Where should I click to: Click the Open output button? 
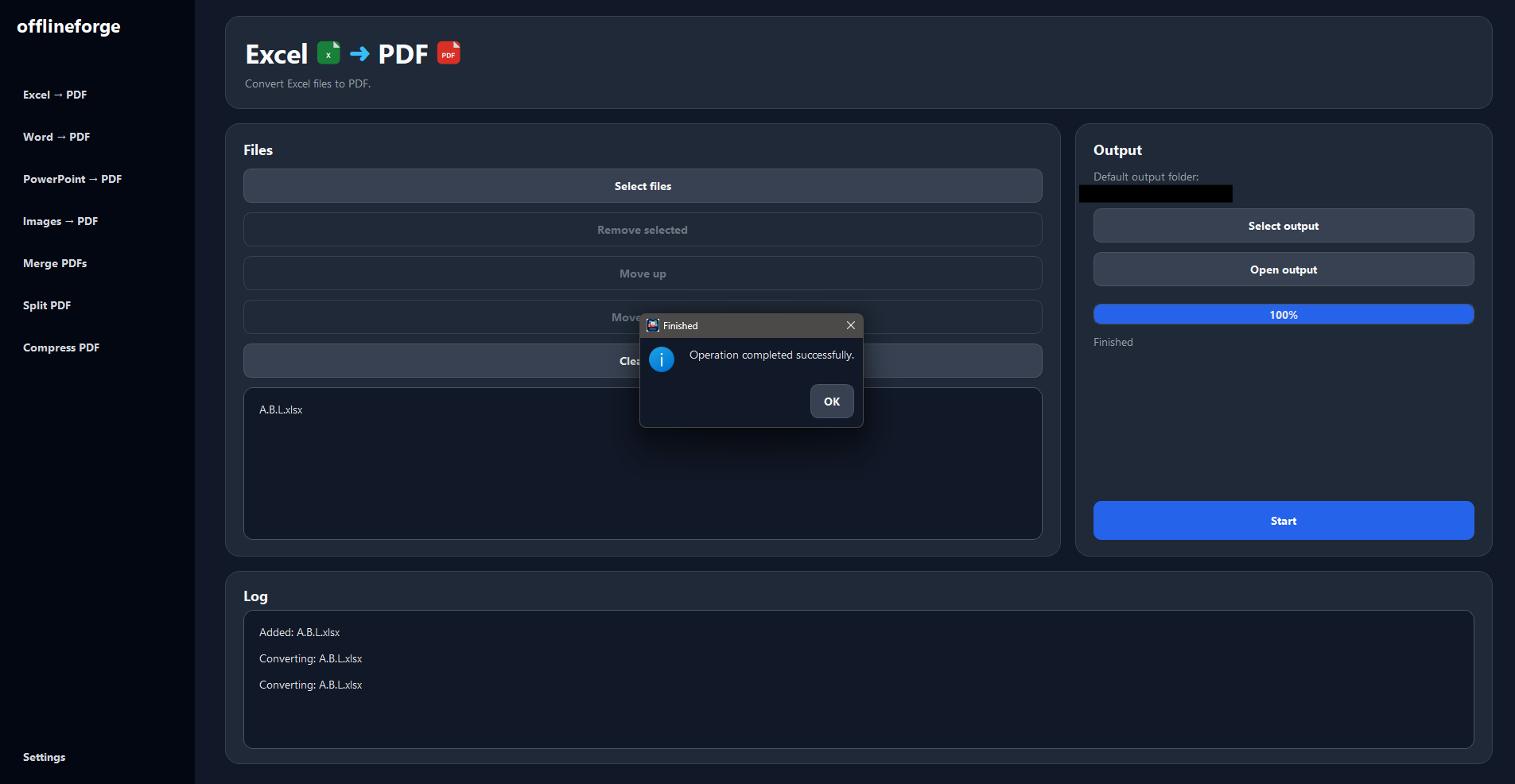coord(1284,270)
